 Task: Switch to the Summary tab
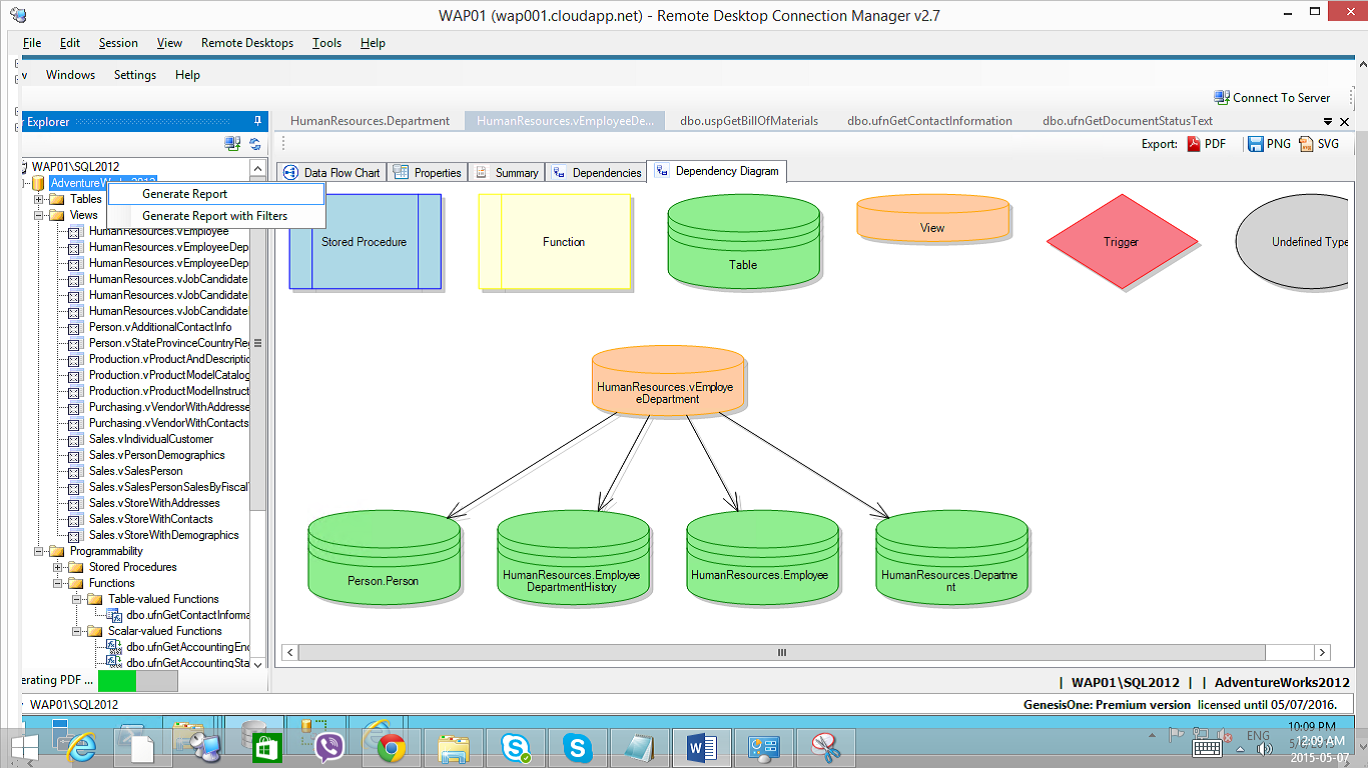click(507, 172)
